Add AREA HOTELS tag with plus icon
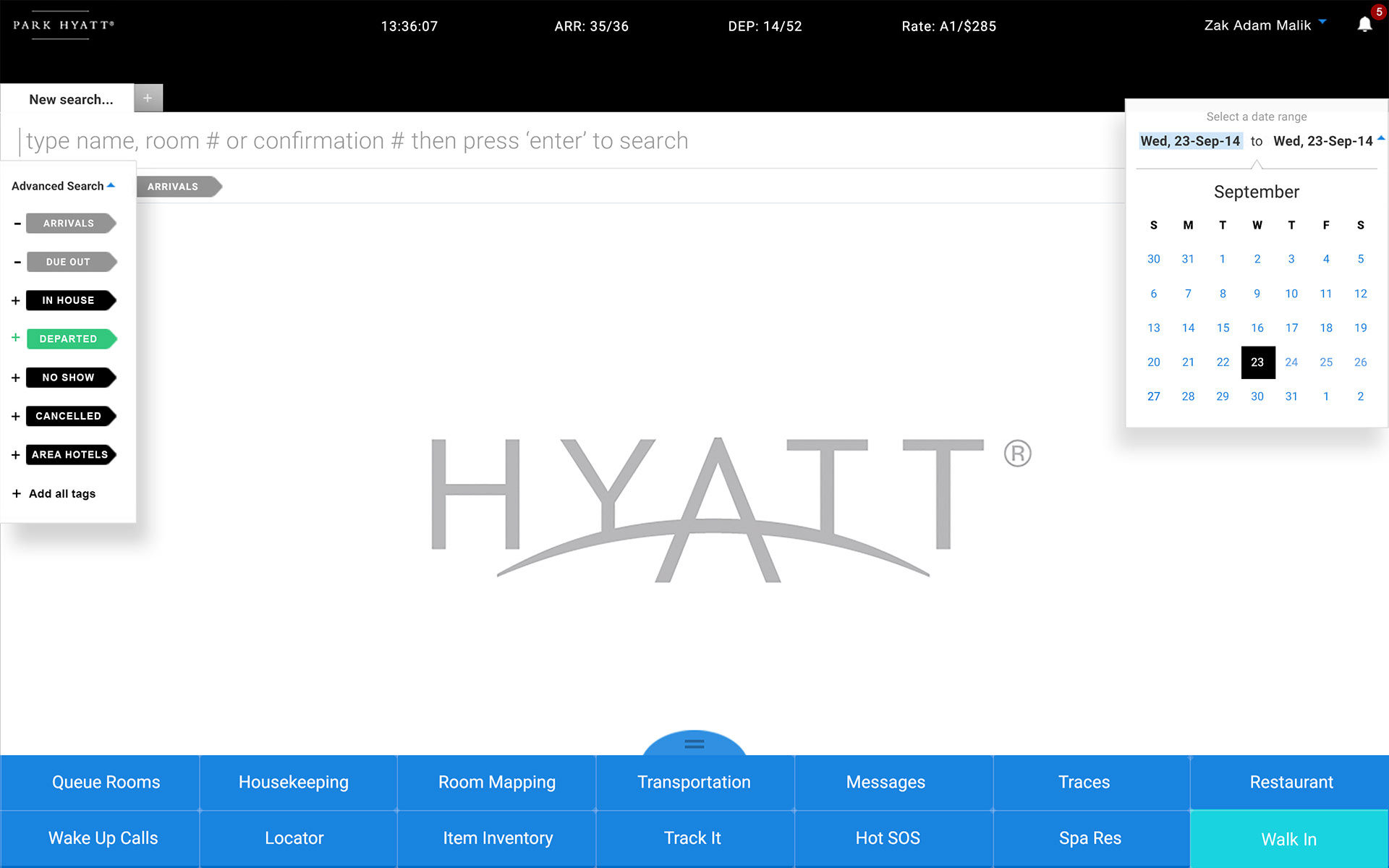Viewport: 1389px width, 868px height. 16,455
